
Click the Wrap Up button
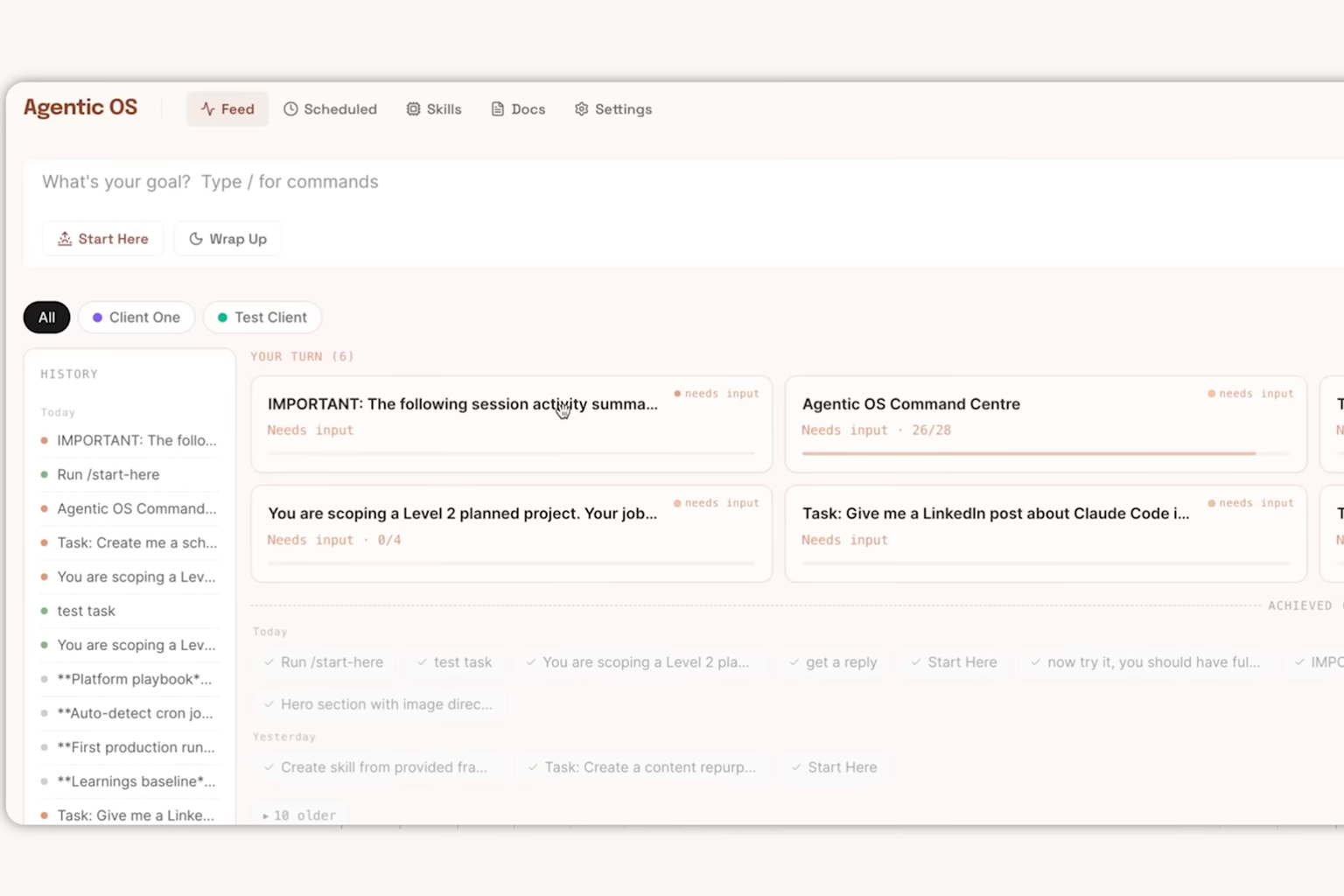[x=227, y=239]
